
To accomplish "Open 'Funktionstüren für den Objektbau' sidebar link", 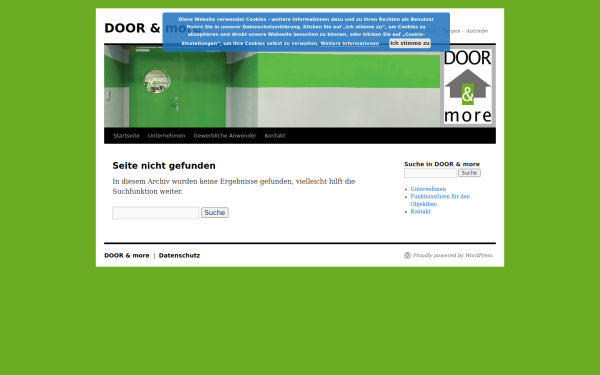I will [440, 200].
